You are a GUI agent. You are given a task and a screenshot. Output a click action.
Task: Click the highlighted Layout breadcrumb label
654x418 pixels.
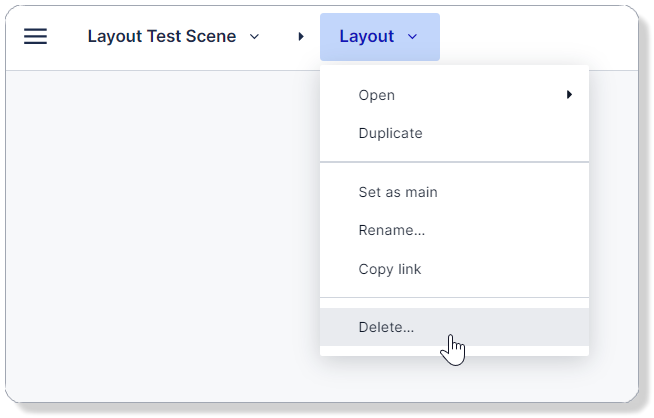coord(366,37)
